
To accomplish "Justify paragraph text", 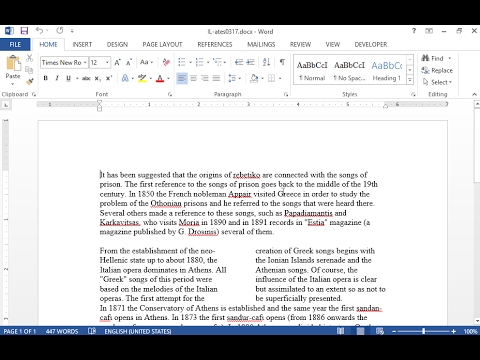I will 216,78.
